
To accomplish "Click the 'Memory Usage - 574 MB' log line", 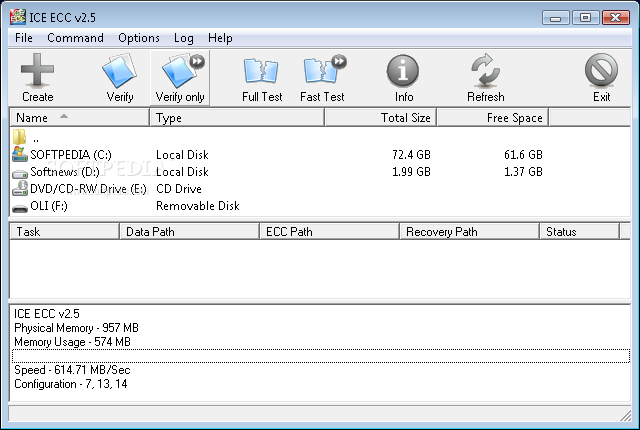I will [72, 341].
